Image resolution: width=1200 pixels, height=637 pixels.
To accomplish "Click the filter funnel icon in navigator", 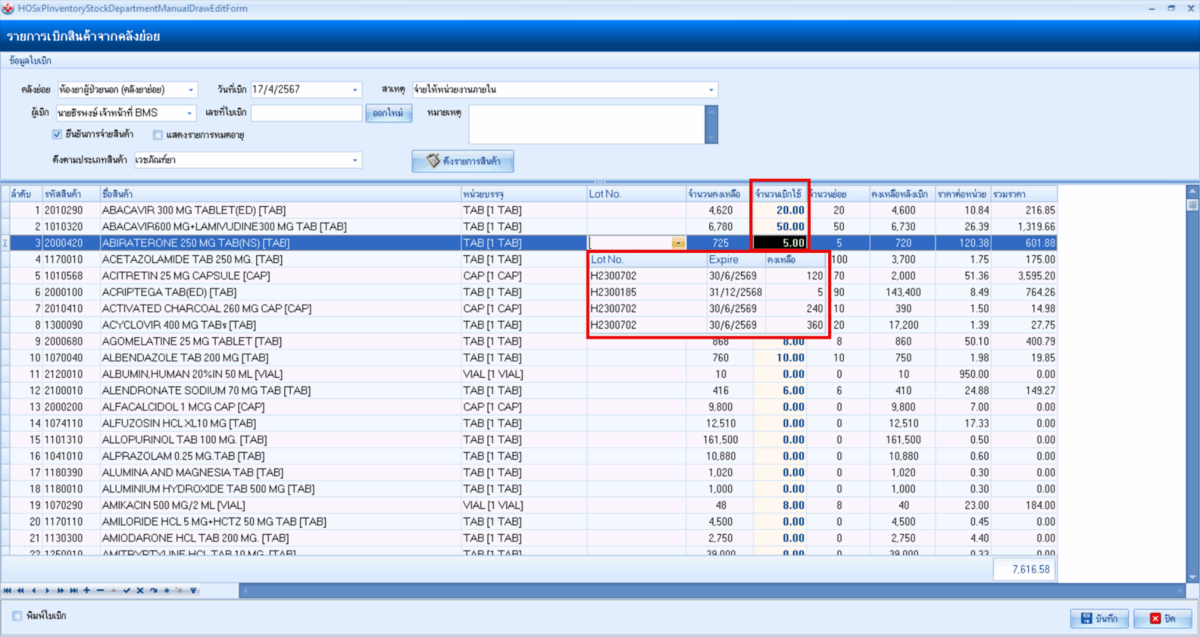I will point(193,591).
